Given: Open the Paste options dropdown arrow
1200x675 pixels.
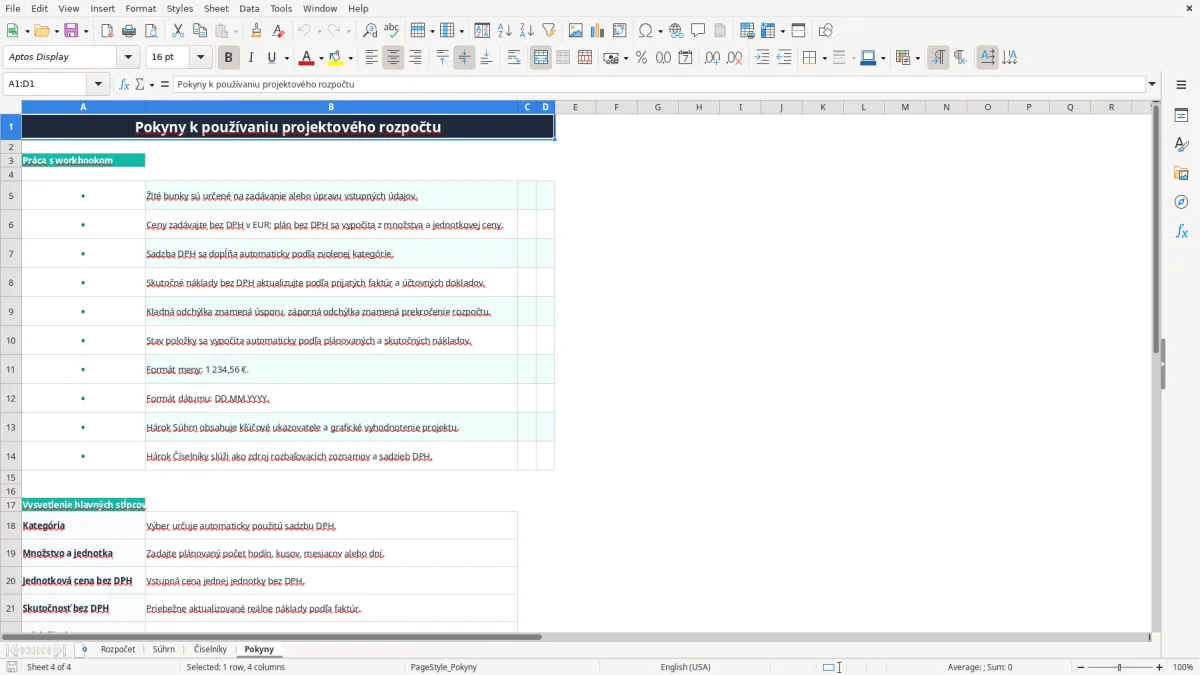Looking at the screenshot, I should pyautogui.click(x=235, y=31).
